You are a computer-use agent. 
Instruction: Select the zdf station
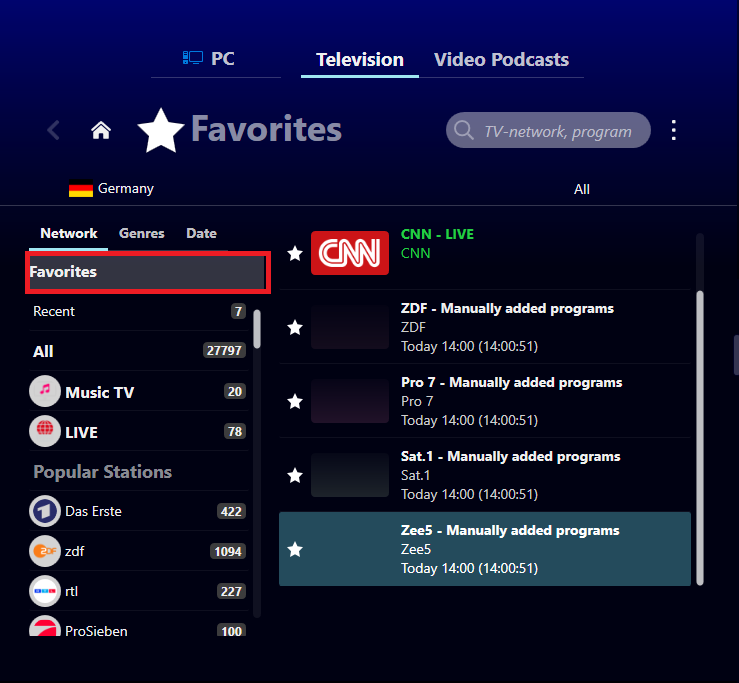point(138,551)
